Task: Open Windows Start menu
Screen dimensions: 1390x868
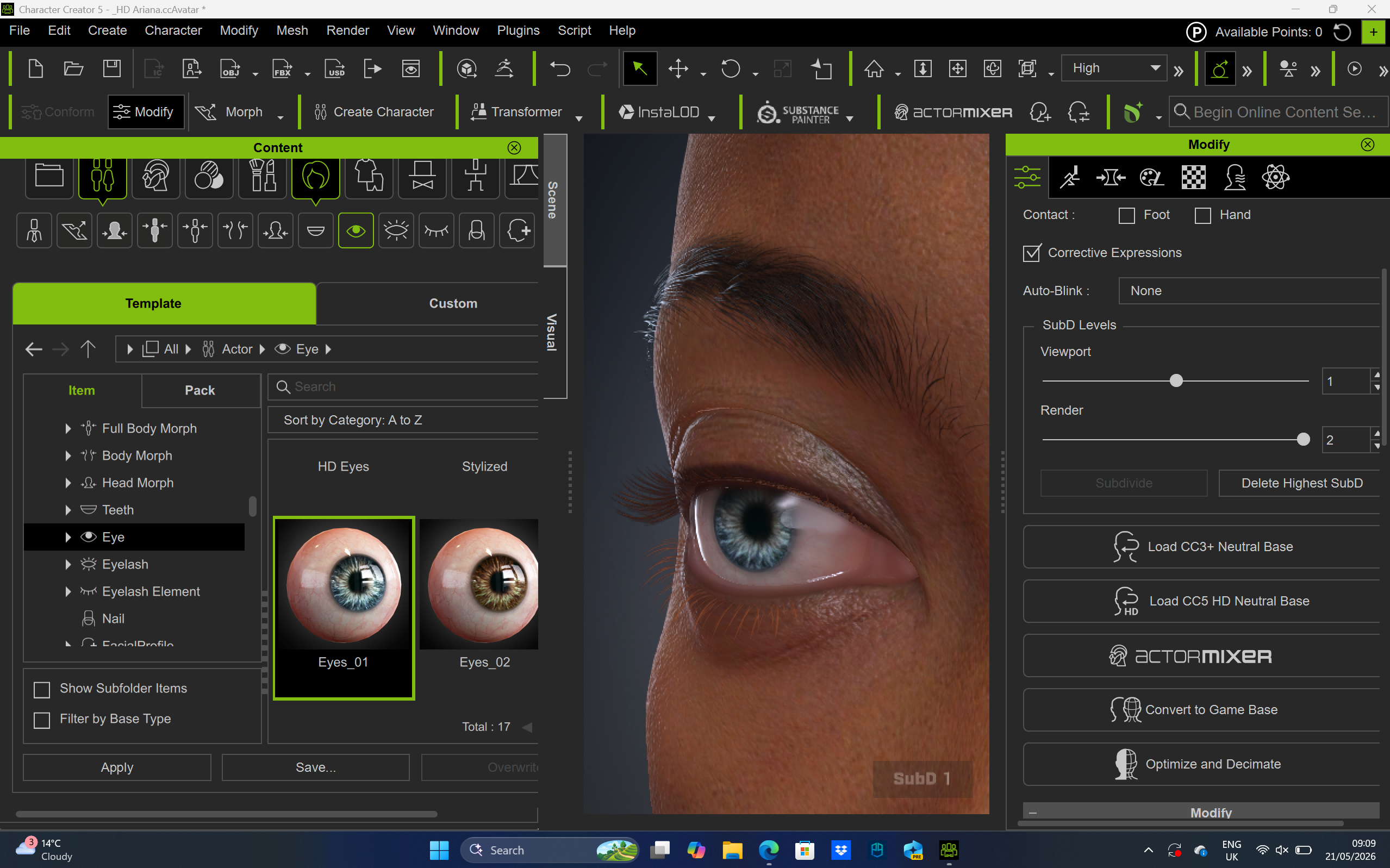Action: coord(439,850)
